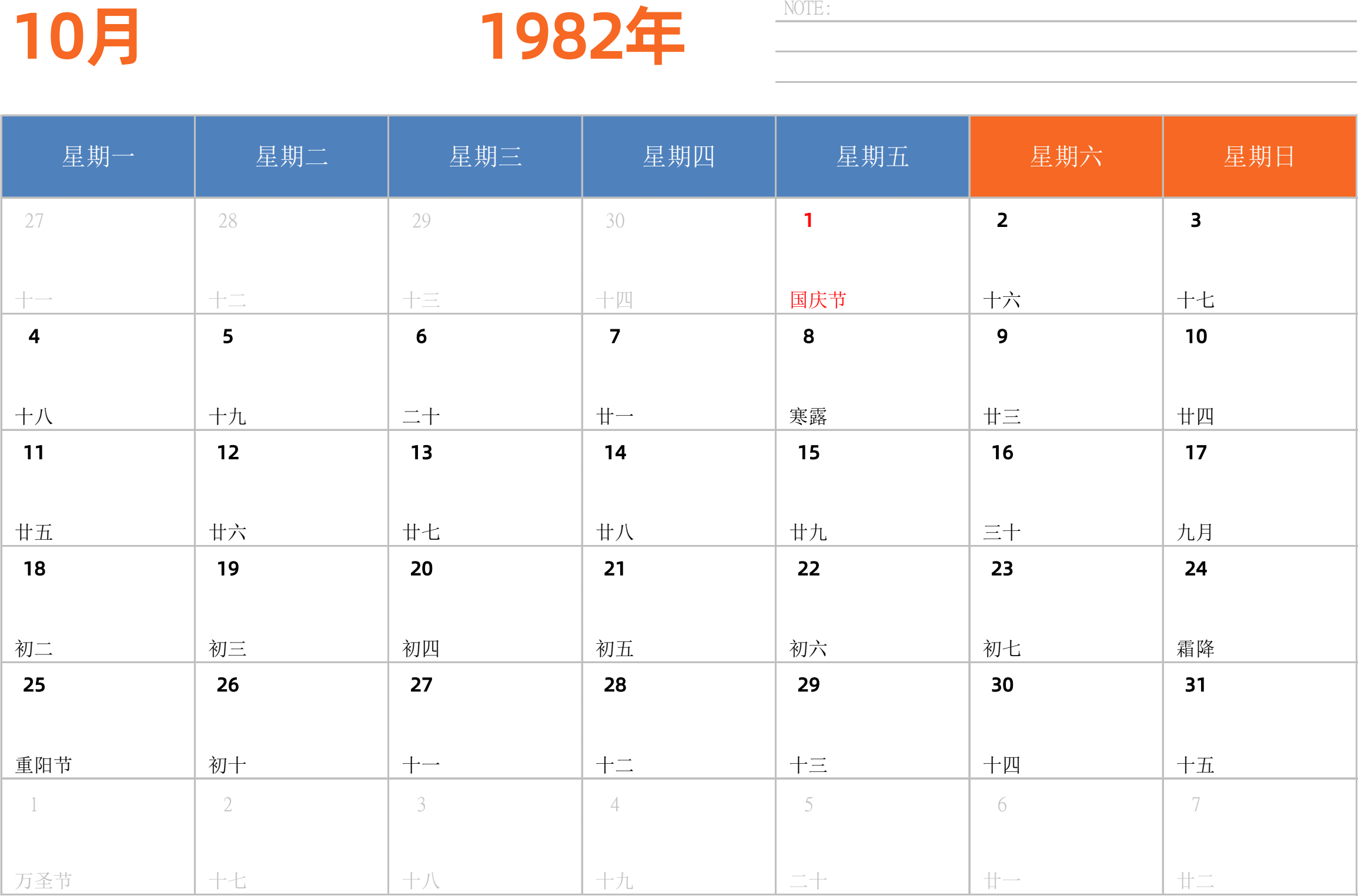Select the 星期六 column header
Image resolution: width=1358 pixels, height=896 pixels.
(1066, 157)
